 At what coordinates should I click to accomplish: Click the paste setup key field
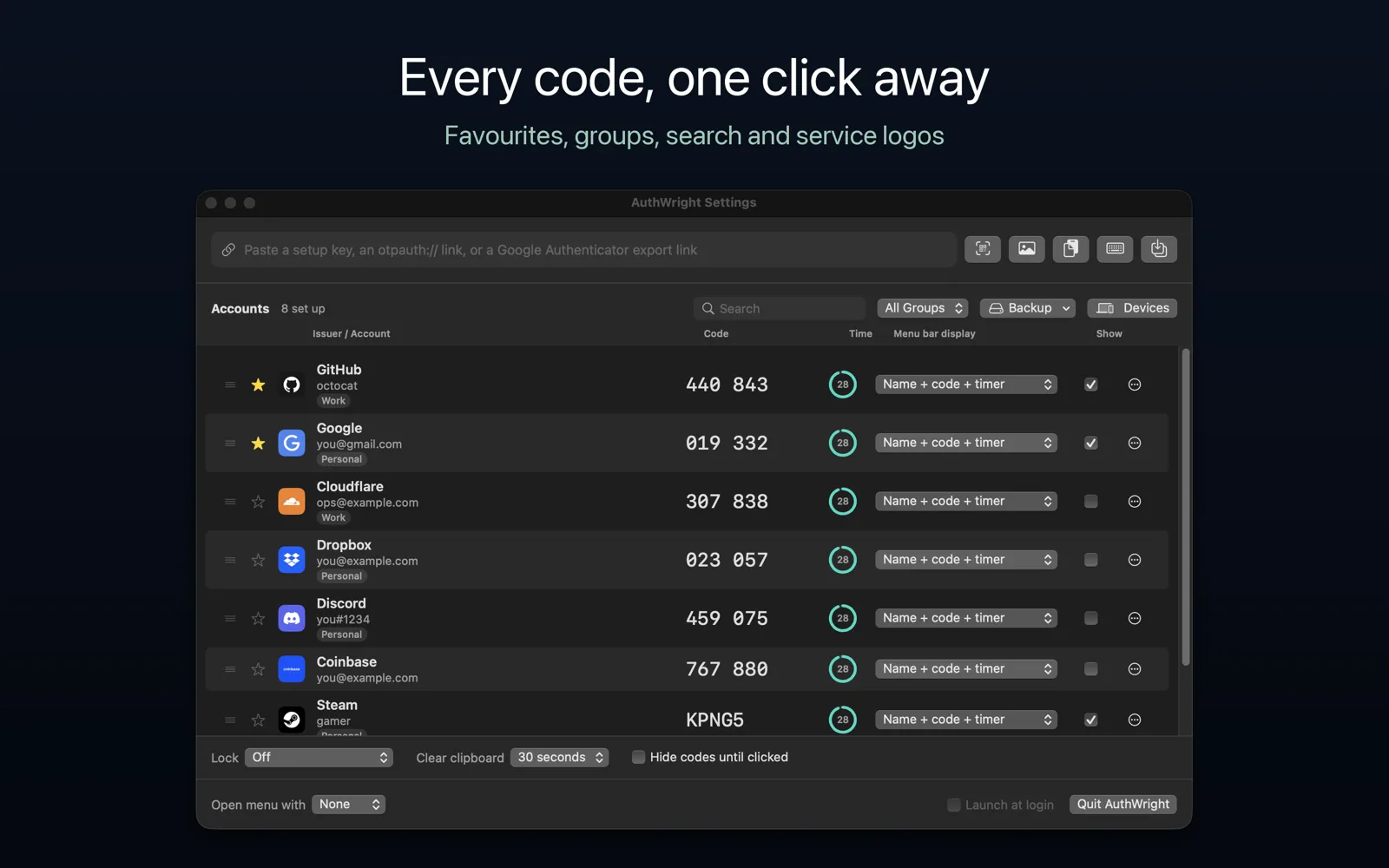[583, 250]
